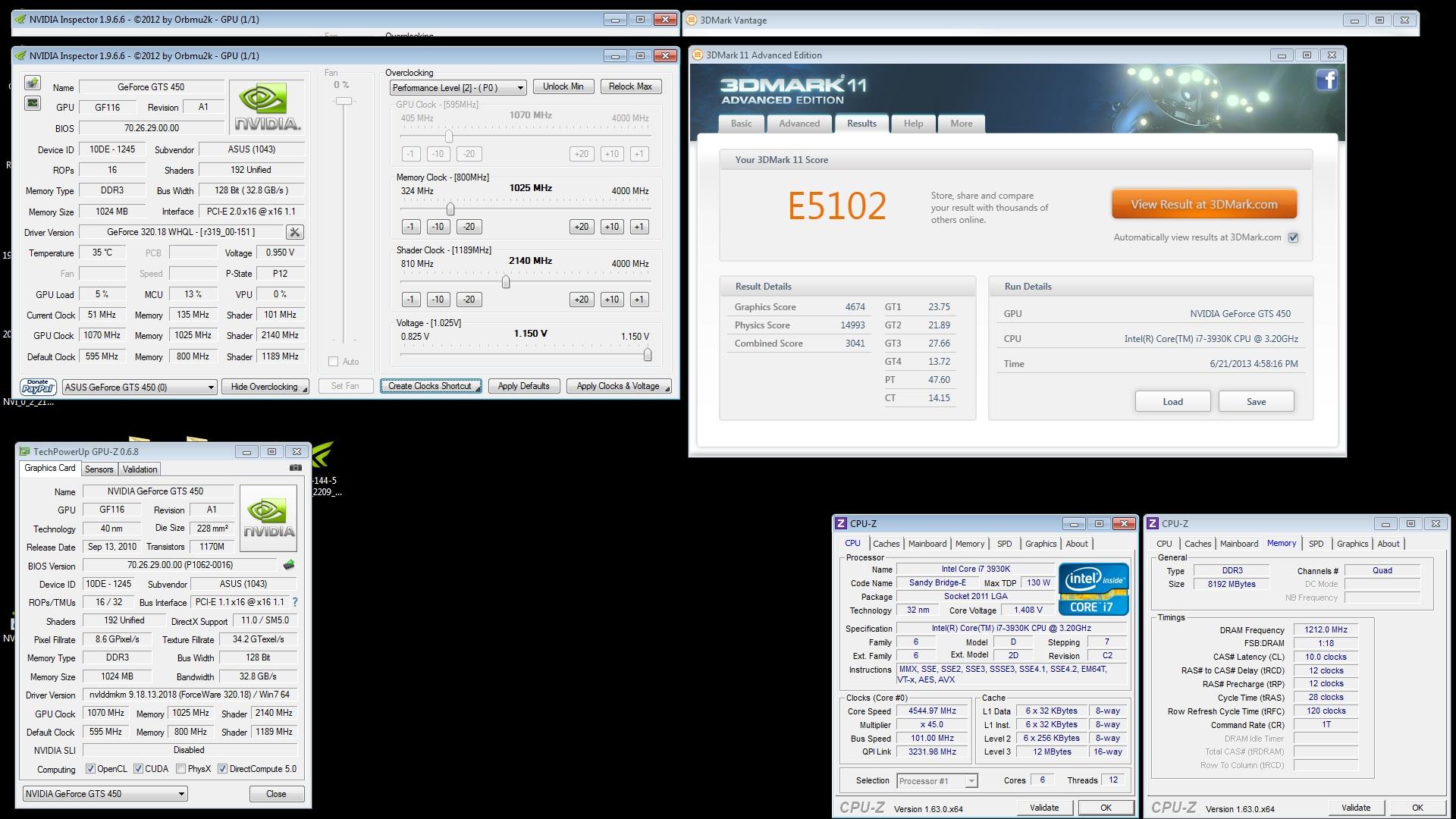This screenshot has height=819, width=1456.
Task: Switch to the Advanced tab in 3DMark 11
Action: pos(799,124)
